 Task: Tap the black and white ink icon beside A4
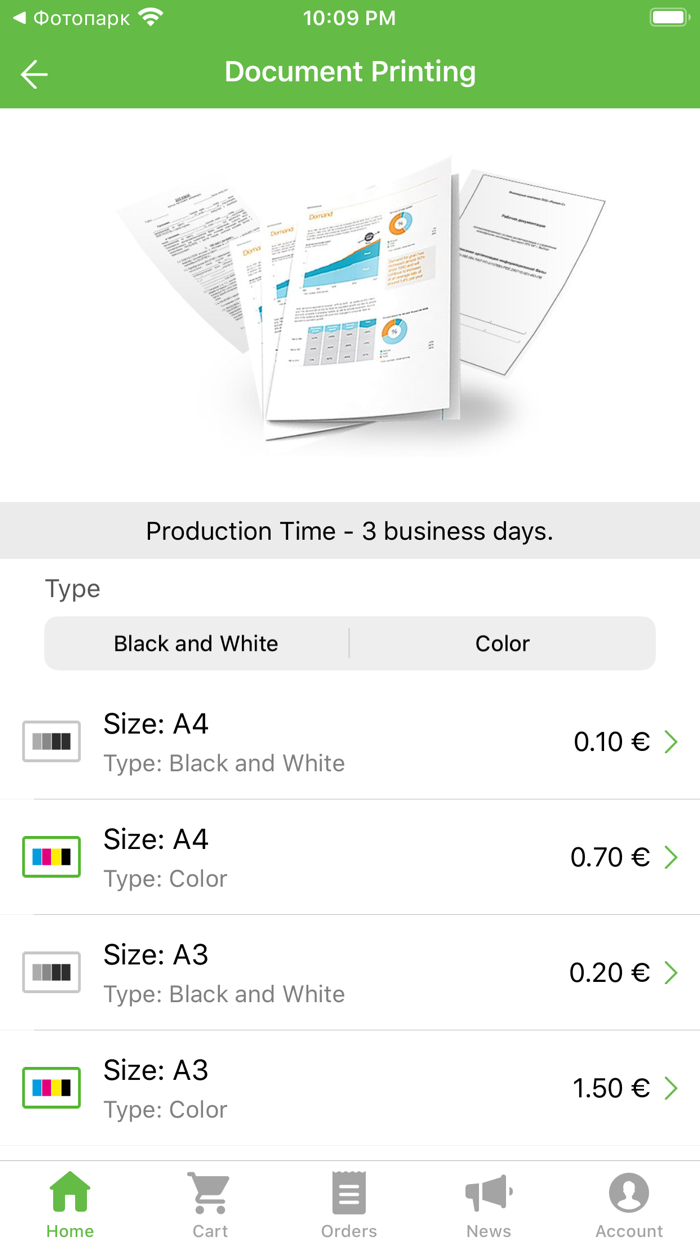51,742
